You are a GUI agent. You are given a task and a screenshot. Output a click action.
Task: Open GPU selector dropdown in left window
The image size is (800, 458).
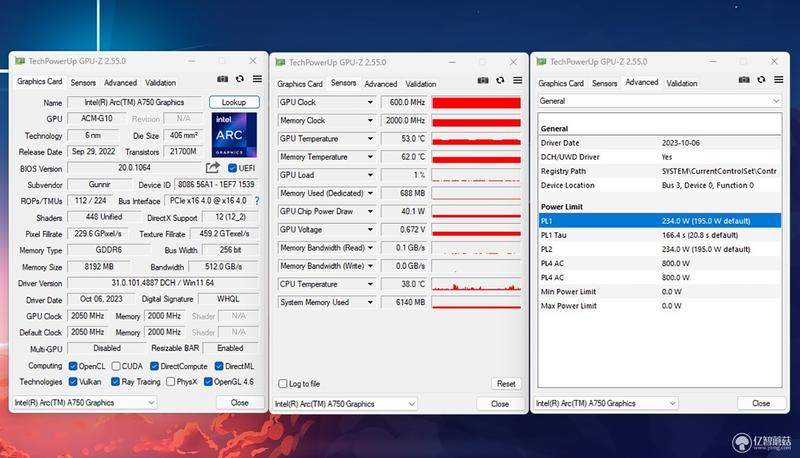[x=84, y=402]
